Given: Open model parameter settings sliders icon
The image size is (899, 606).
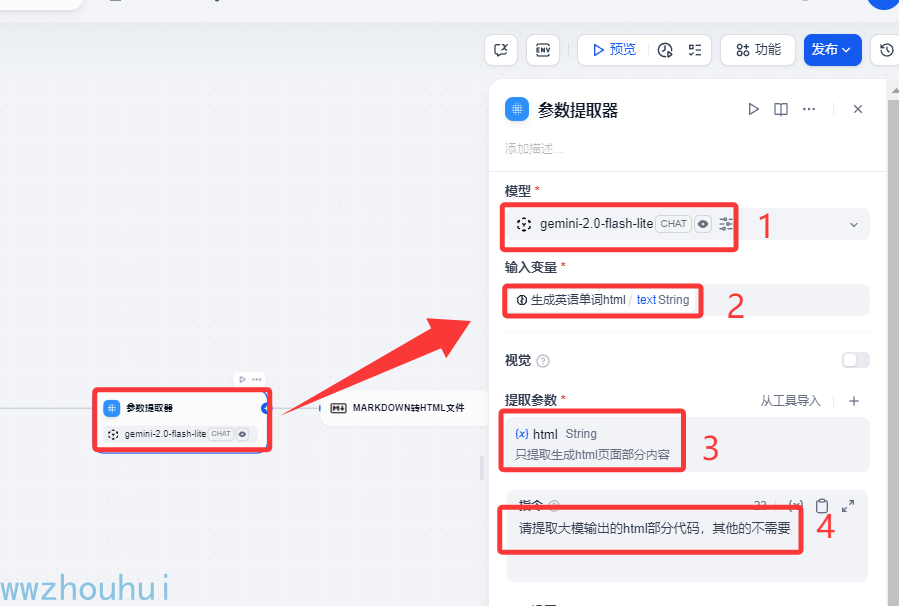Looking at the screenshot, I should click(726, 224).
